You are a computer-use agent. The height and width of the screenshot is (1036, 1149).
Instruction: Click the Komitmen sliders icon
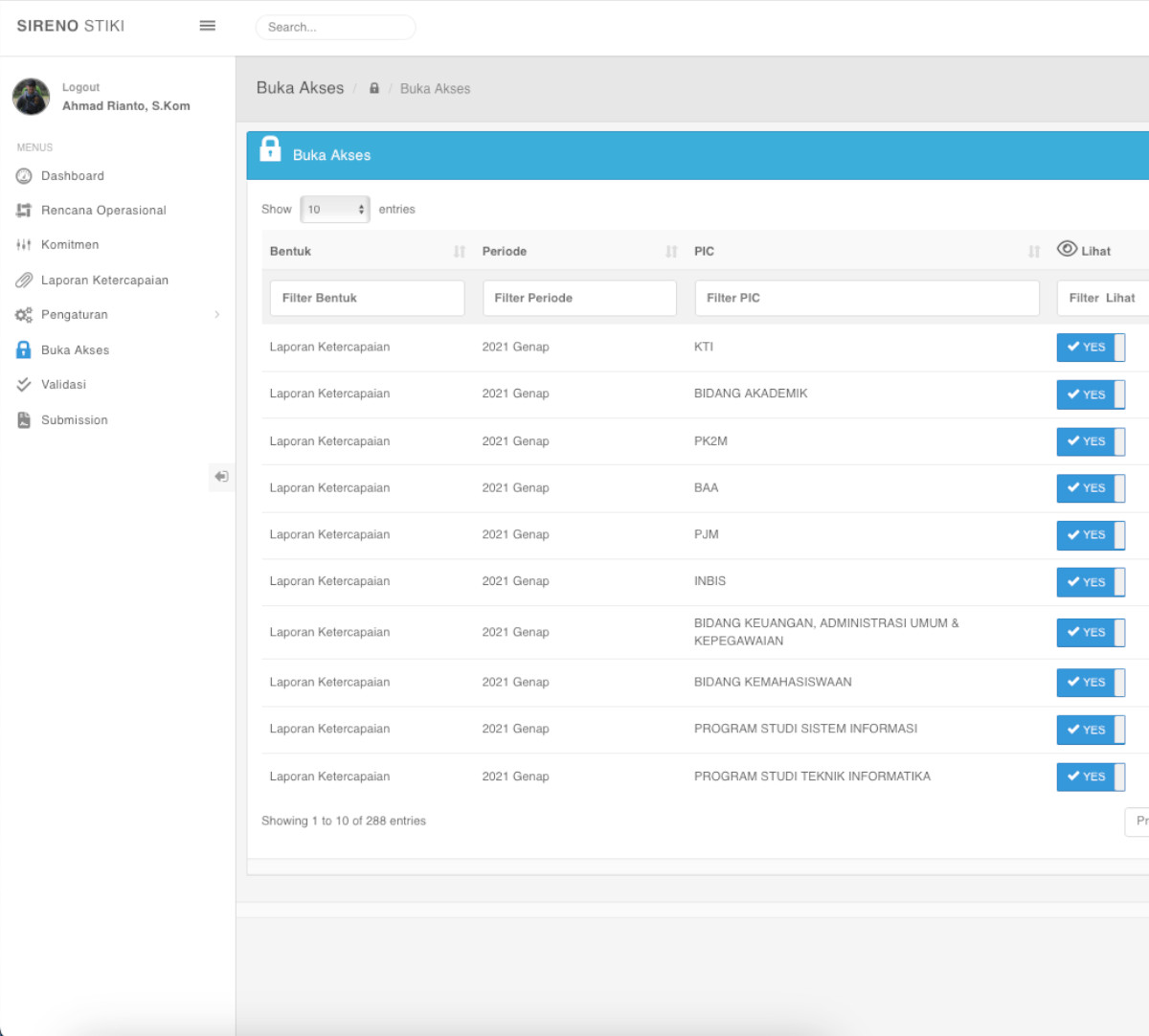pyautogui.click(x=24, y=245)
